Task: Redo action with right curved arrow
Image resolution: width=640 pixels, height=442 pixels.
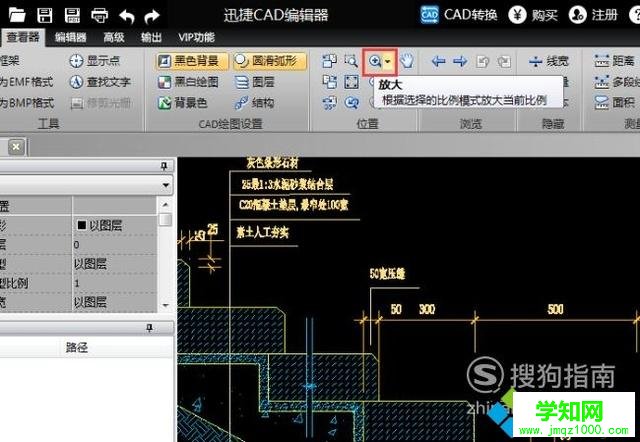Action: point(152,16)
